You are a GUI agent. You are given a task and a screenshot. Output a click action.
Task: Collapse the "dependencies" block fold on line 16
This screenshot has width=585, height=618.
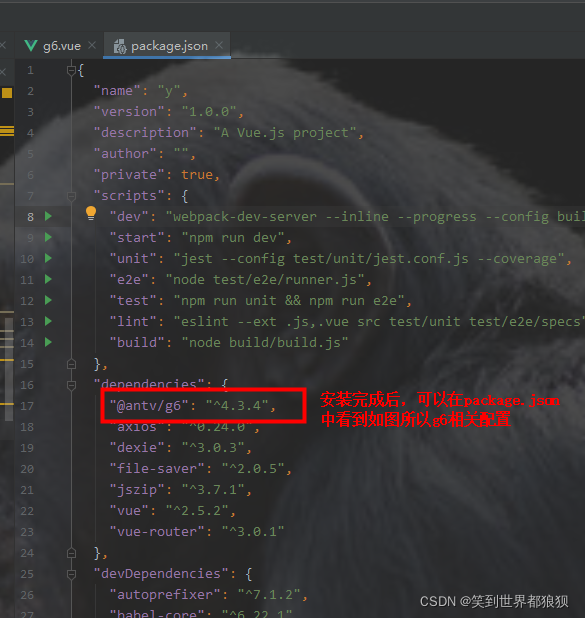[x=71, y=385]
